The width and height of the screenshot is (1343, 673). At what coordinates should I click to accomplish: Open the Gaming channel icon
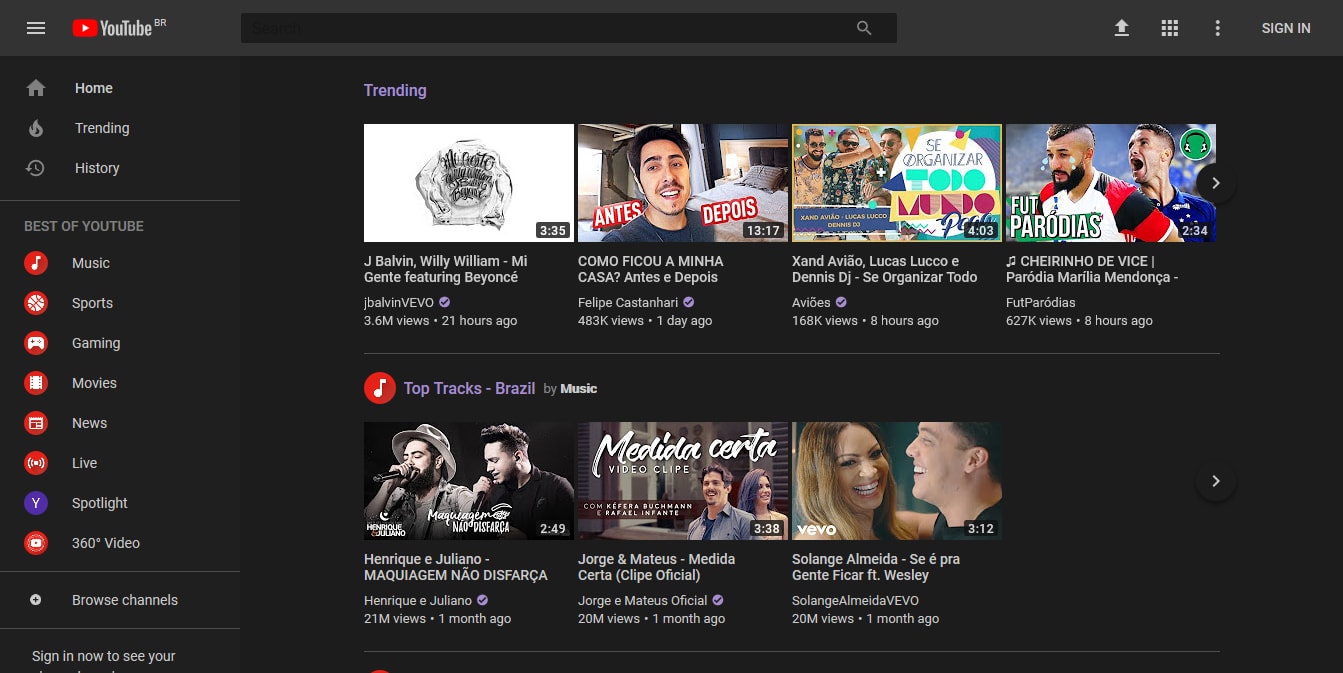click(x=36, y=343)
